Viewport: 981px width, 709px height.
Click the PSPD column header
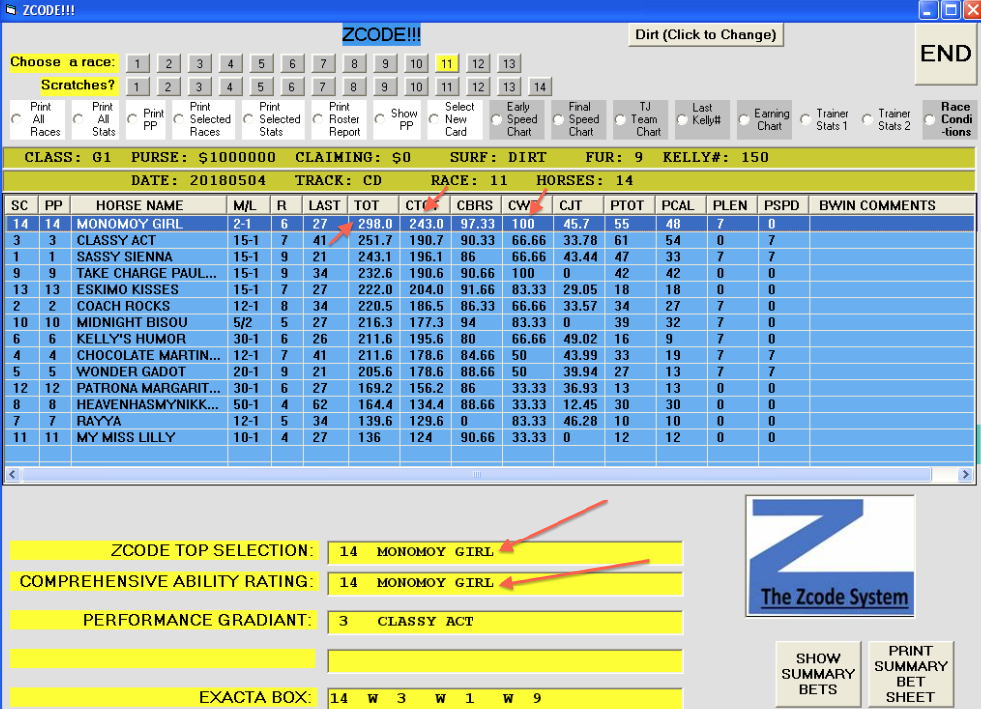click(x=784, y=205)
